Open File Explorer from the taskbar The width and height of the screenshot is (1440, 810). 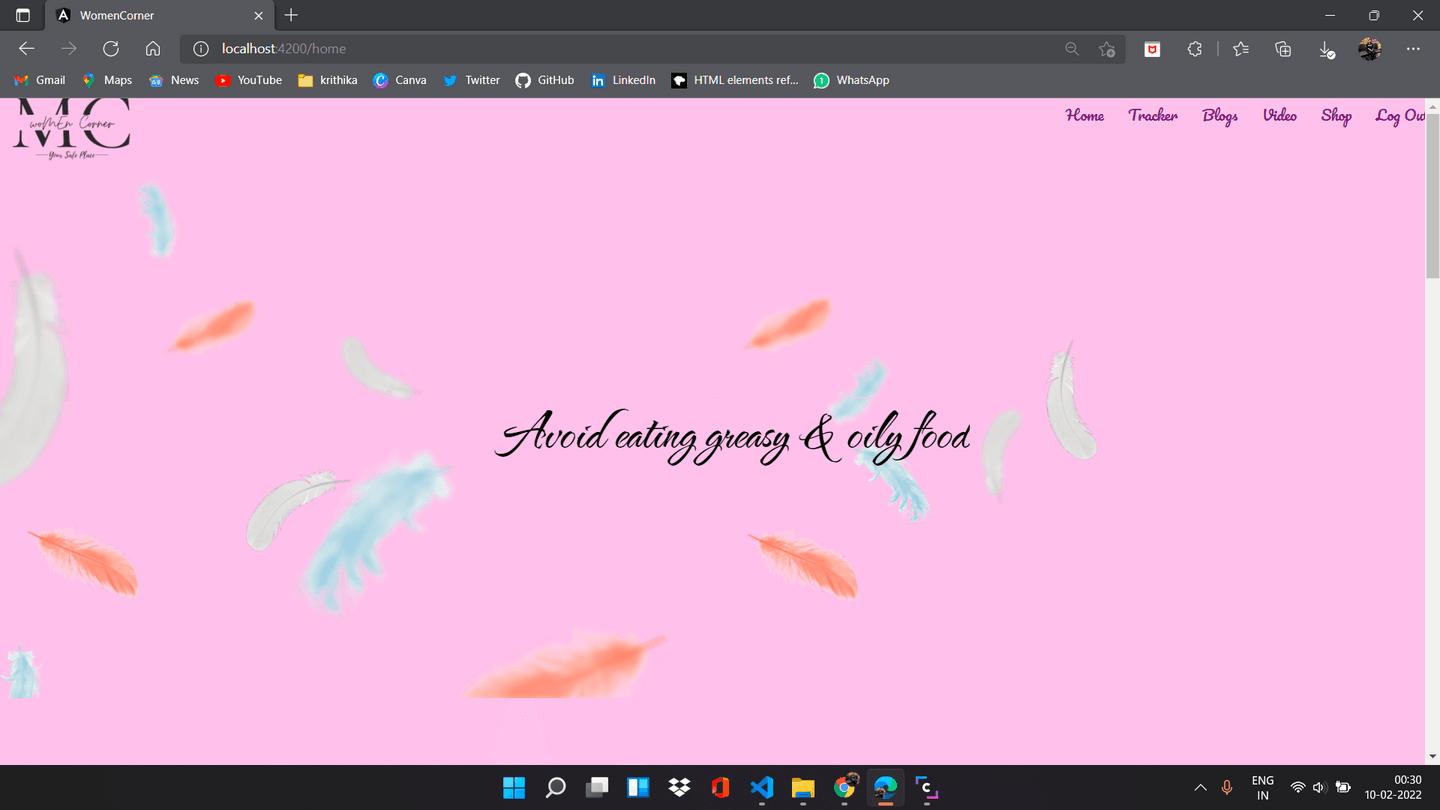pos(803,788)
